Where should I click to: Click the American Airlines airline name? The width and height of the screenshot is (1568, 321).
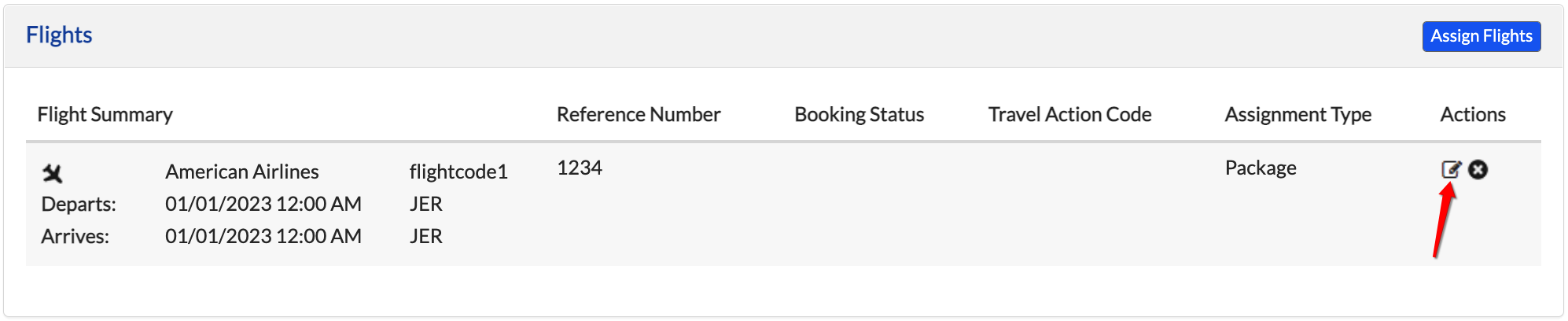[242, 172]
